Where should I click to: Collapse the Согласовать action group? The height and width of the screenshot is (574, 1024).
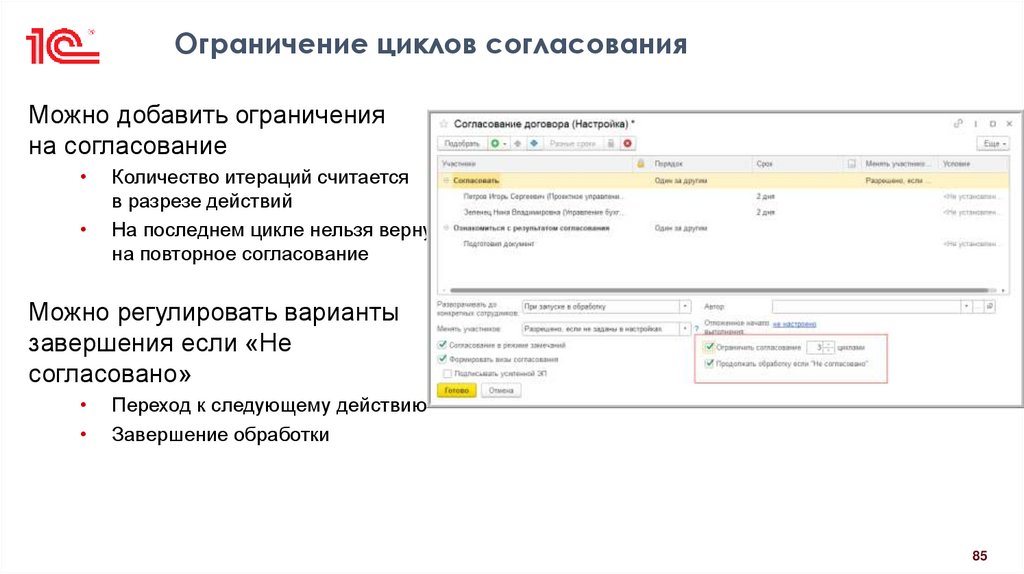(x=447, y=180)
